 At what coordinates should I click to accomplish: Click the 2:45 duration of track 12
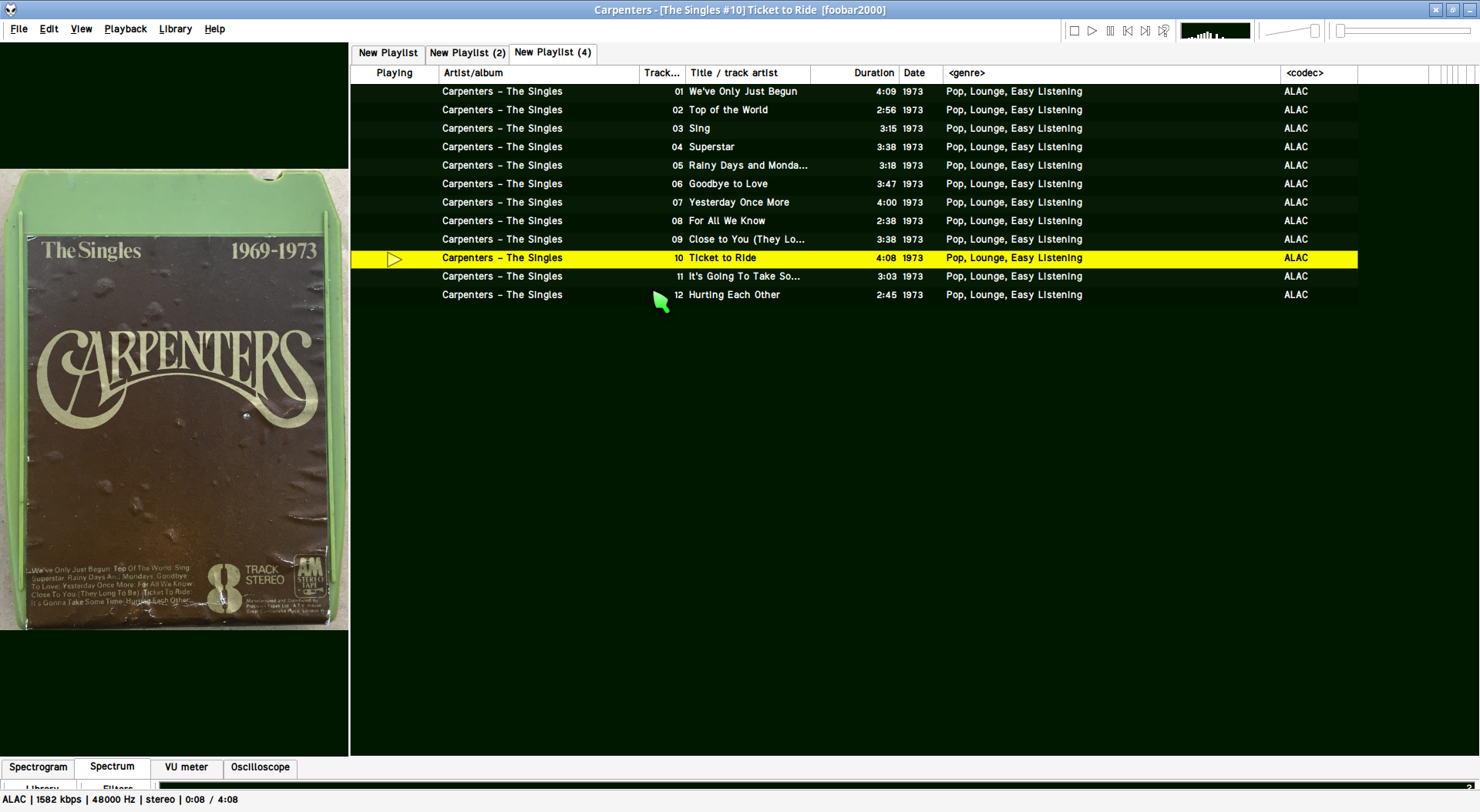coord(886,295)
